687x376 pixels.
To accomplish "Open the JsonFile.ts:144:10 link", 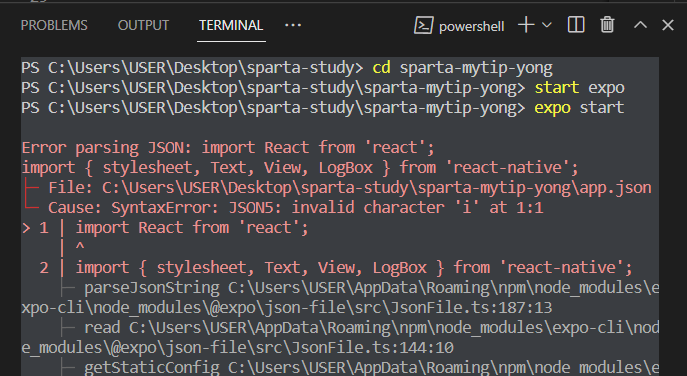I will [372, 348].
